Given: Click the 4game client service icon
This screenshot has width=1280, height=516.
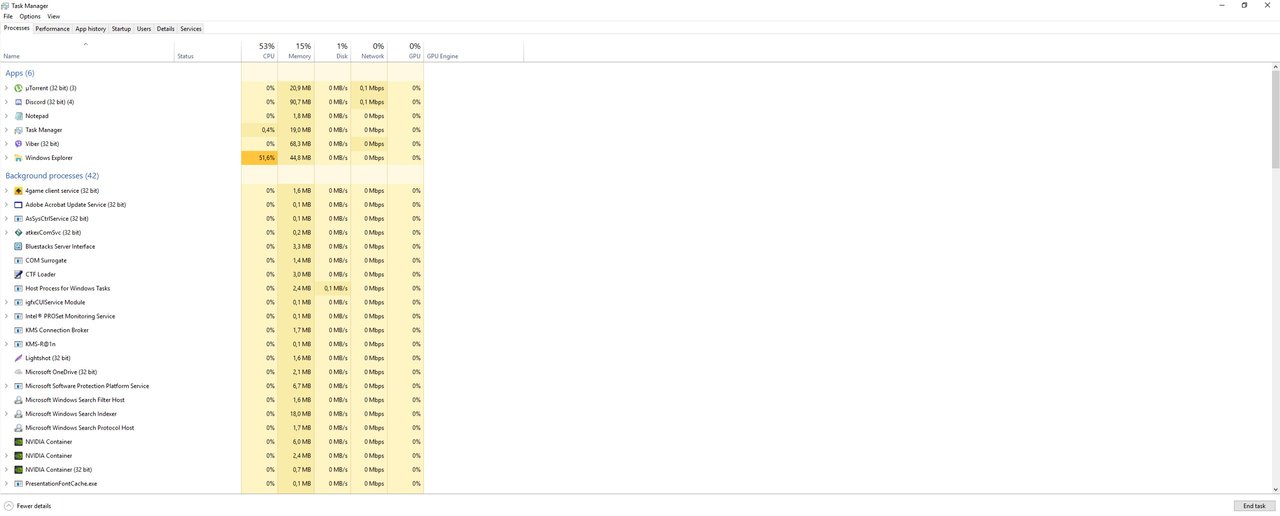Looking at the screenshot, I should pyautogui.click(x=18, y=190).
